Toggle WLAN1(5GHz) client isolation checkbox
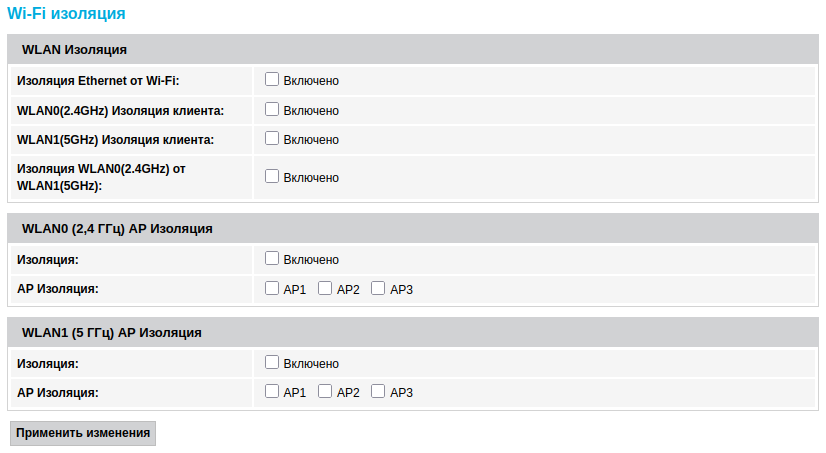This screenshot has width=826, height=453. click(x=272, y=139)
